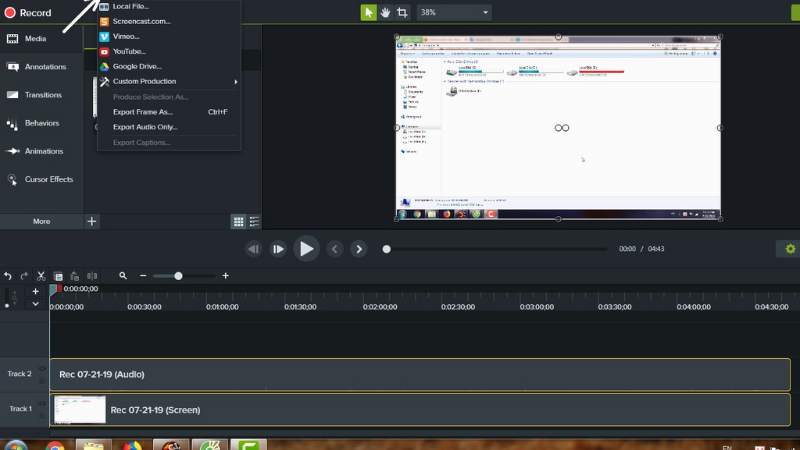Click the timeline zoom magnifier icon

[x=123, y=275]
